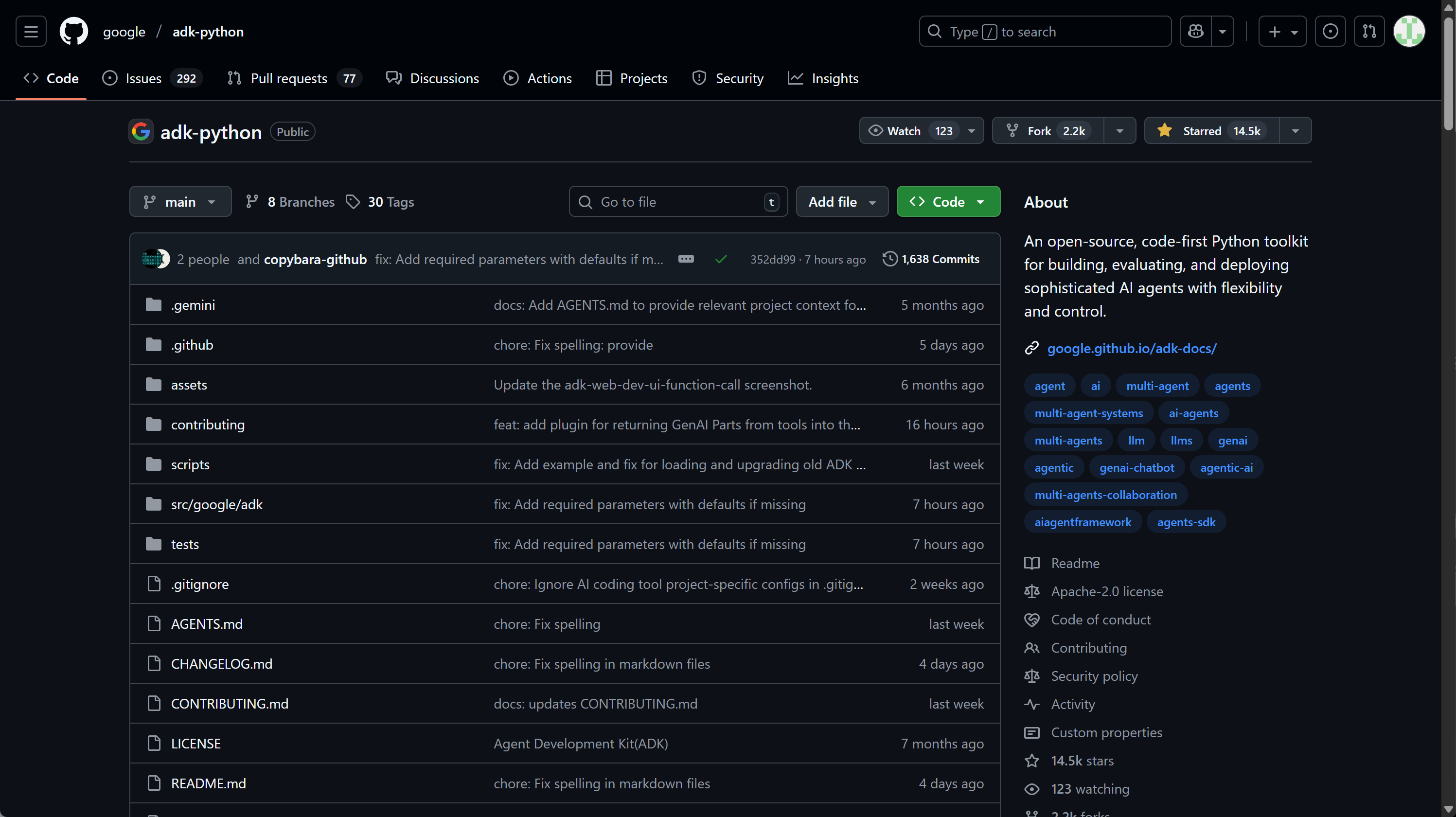Screen dimensions: 1456x817
Task: Open the Copilot dropdown arrow in header
Action: click(1222, 32)
